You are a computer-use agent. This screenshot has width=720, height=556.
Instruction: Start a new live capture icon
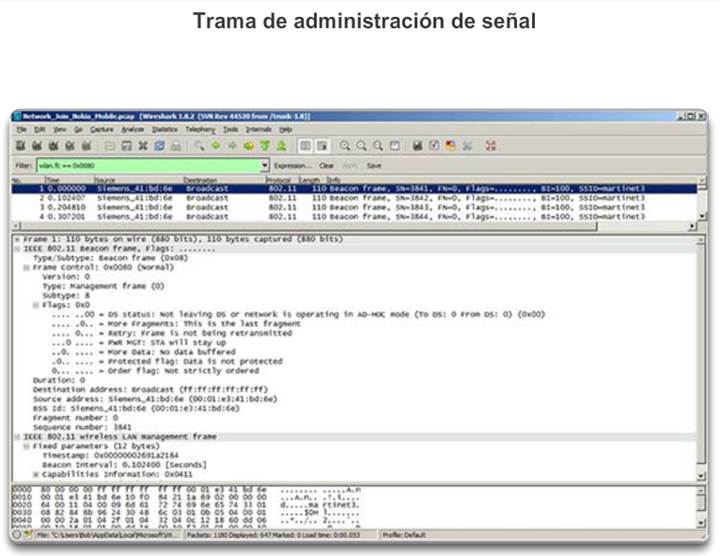[53, 146]
